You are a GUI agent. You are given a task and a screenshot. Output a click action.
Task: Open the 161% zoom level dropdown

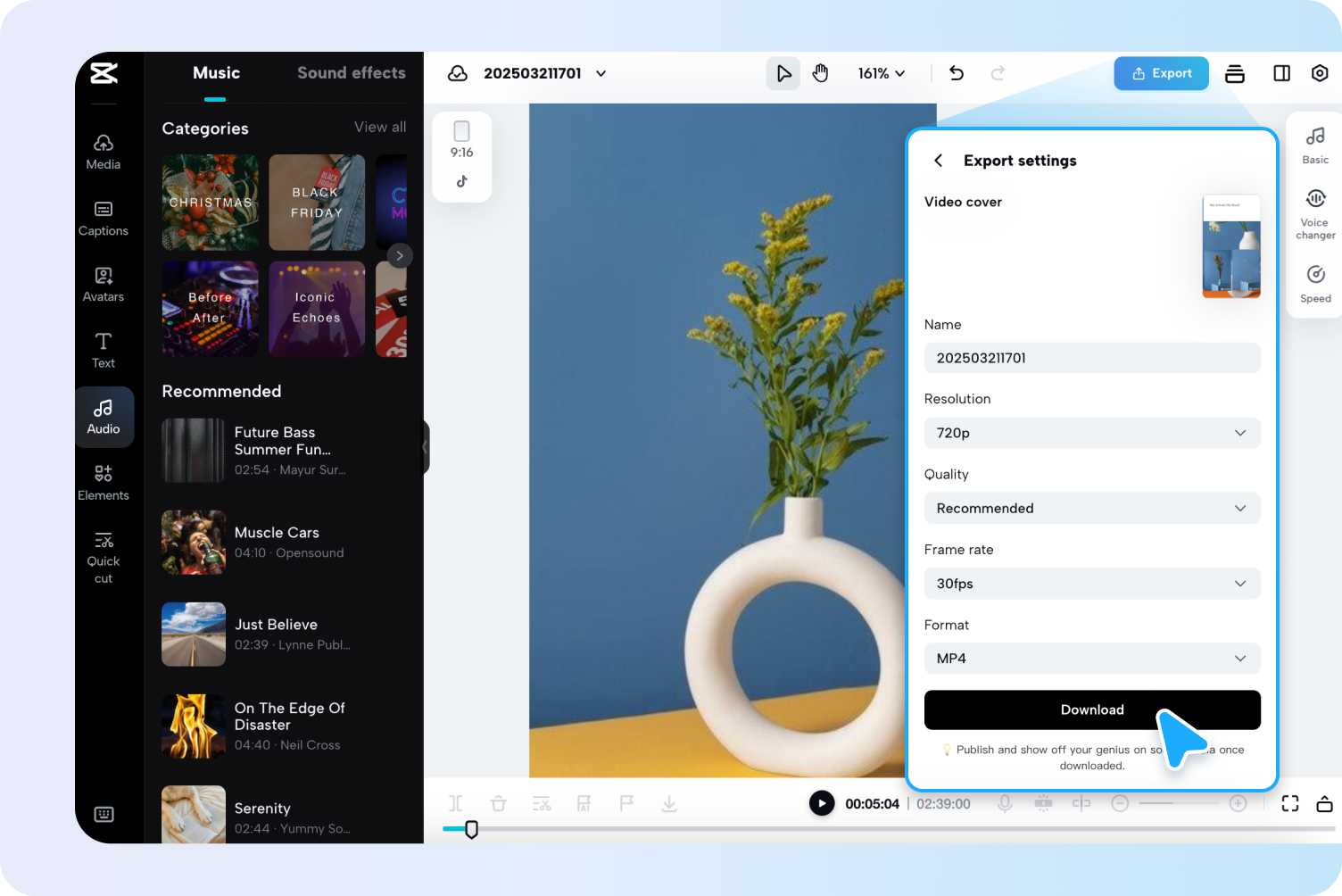click(x=882, y=73)
